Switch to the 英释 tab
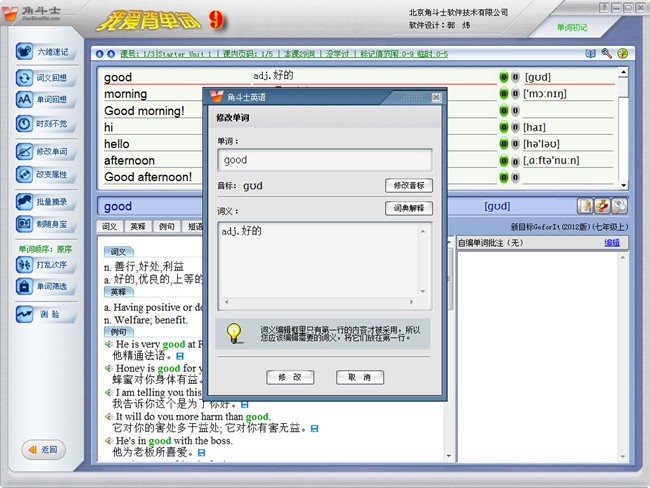Image resolution: width=650 pixels, height=488 pixels. pyautogui.click(x=138, y=226)
